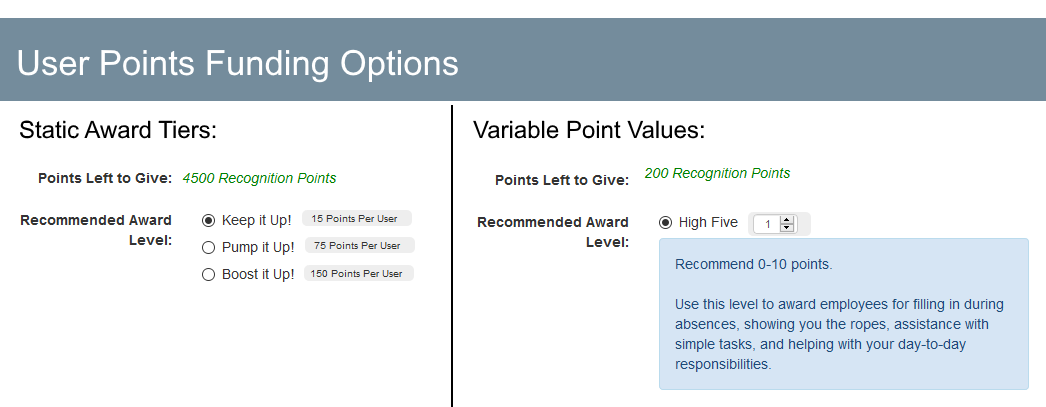The width and height of the screenshot is (1046, 407).
Task: Click the User Points Funding Options header
Action: tap(237, 63)
